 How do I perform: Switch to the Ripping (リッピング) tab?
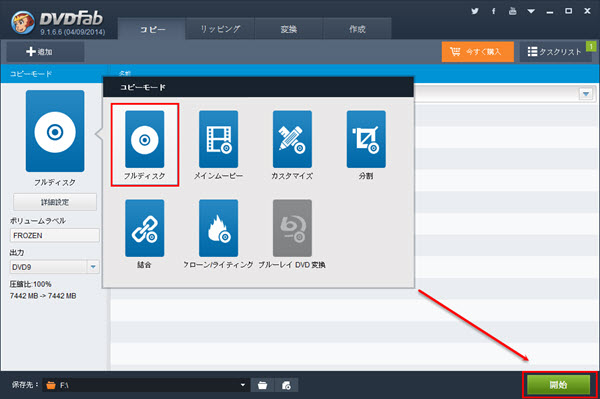[x=220, y=29]
